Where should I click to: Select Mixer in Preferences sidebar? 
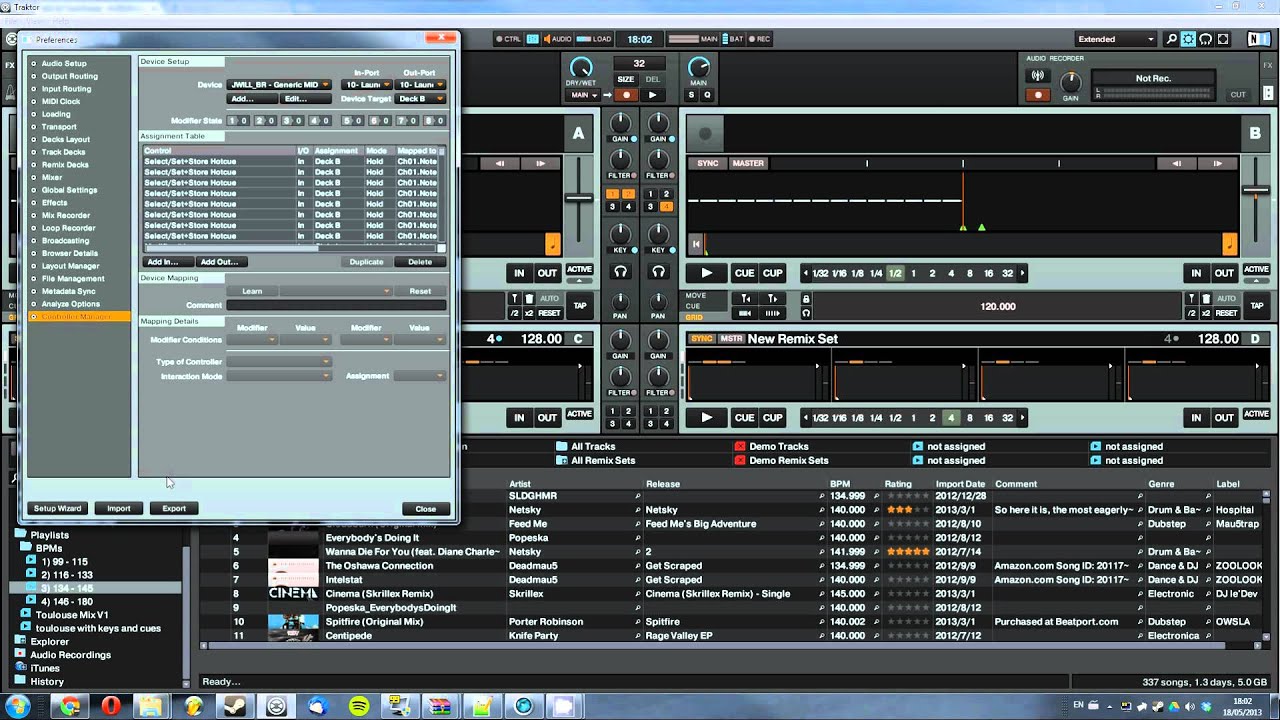point(51,177)
